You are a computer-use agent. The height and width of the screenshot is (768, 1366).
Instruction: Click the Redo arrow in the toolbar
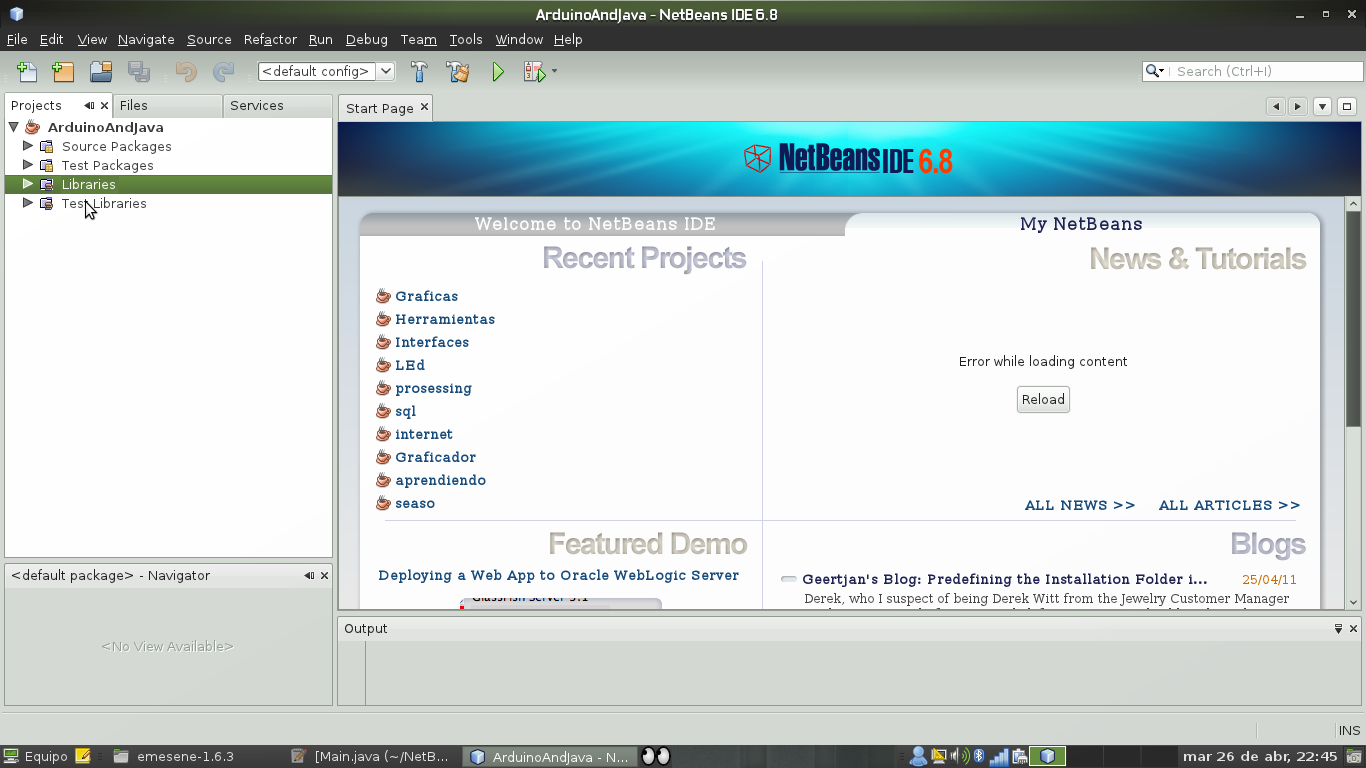coord(224,71)
